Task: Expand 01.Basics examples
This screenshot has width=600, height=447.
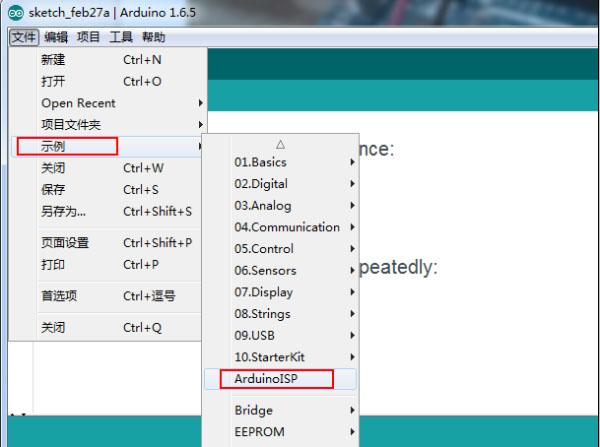Action: tap(280, 162)
